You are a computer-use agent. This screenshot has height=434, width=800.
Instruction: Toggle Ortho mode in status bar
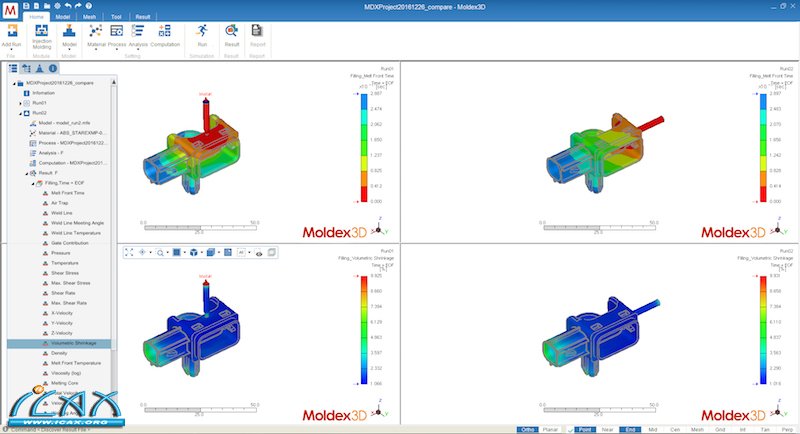pos(527,430)
